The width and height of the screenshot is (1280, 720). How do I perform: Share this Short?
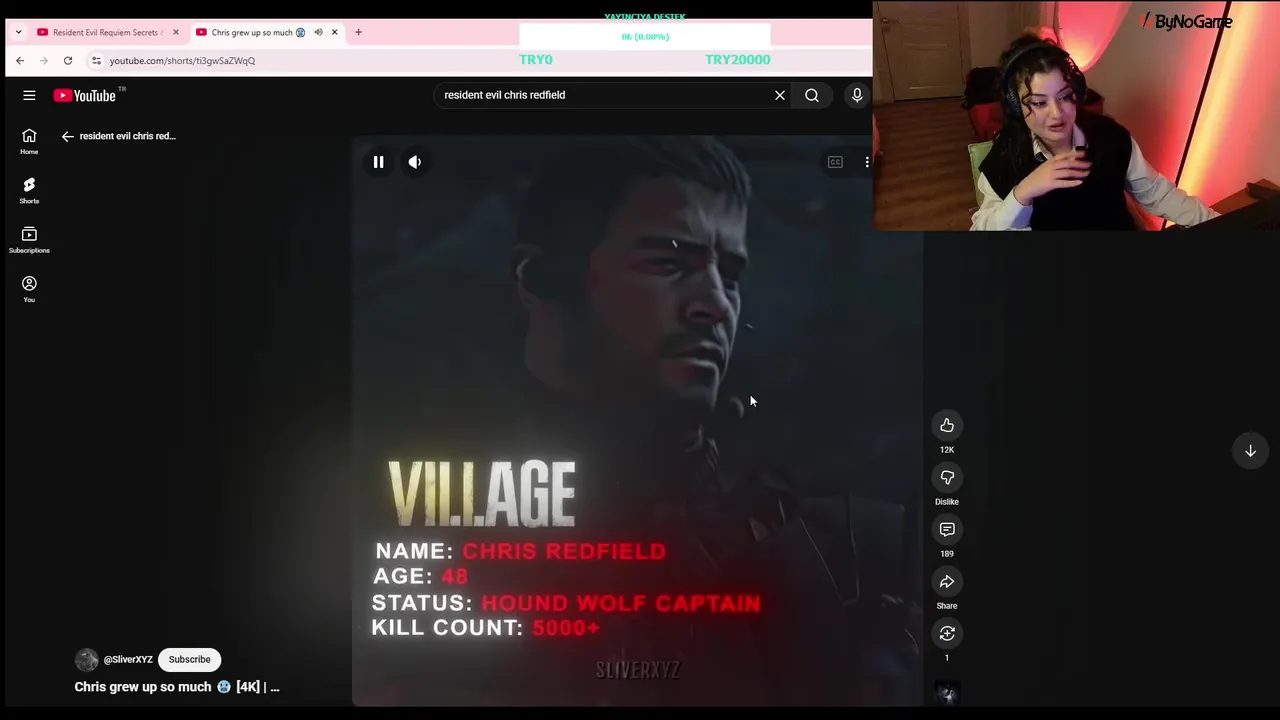(947, 582)
